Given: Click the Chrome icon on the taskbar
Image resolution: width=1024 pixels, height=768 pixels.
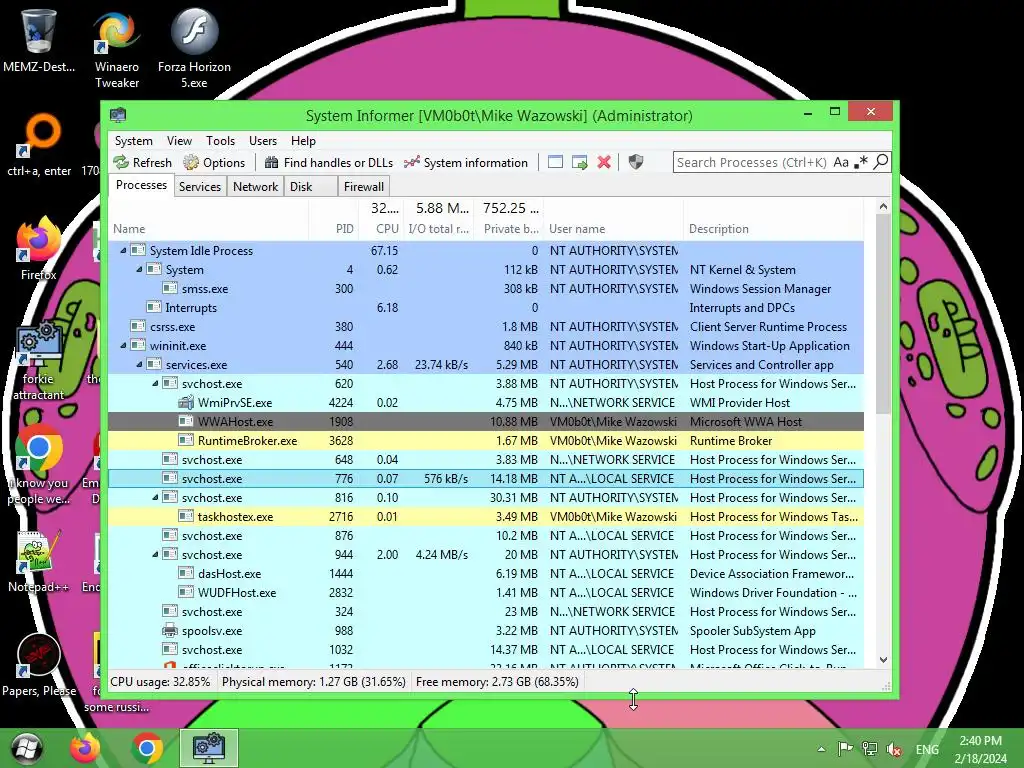Looking at the screenshot, I should pos(147,748).
